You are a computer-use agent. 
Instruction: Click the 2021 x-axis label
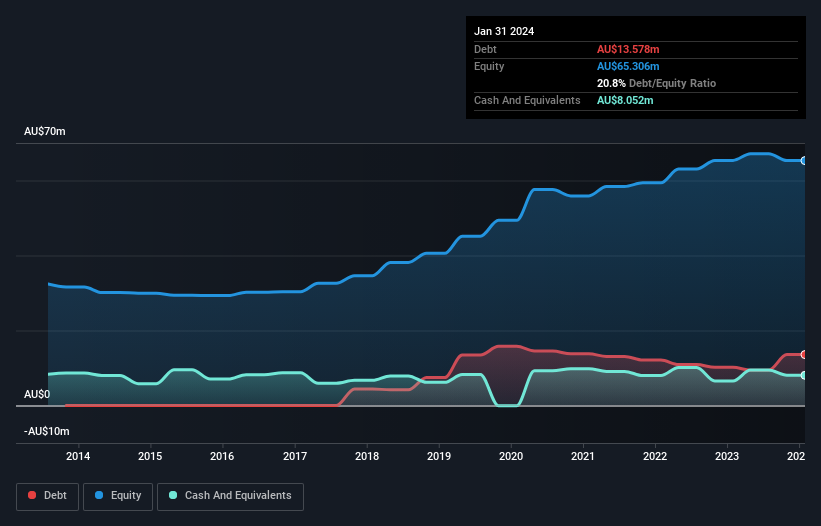(583, 456)
